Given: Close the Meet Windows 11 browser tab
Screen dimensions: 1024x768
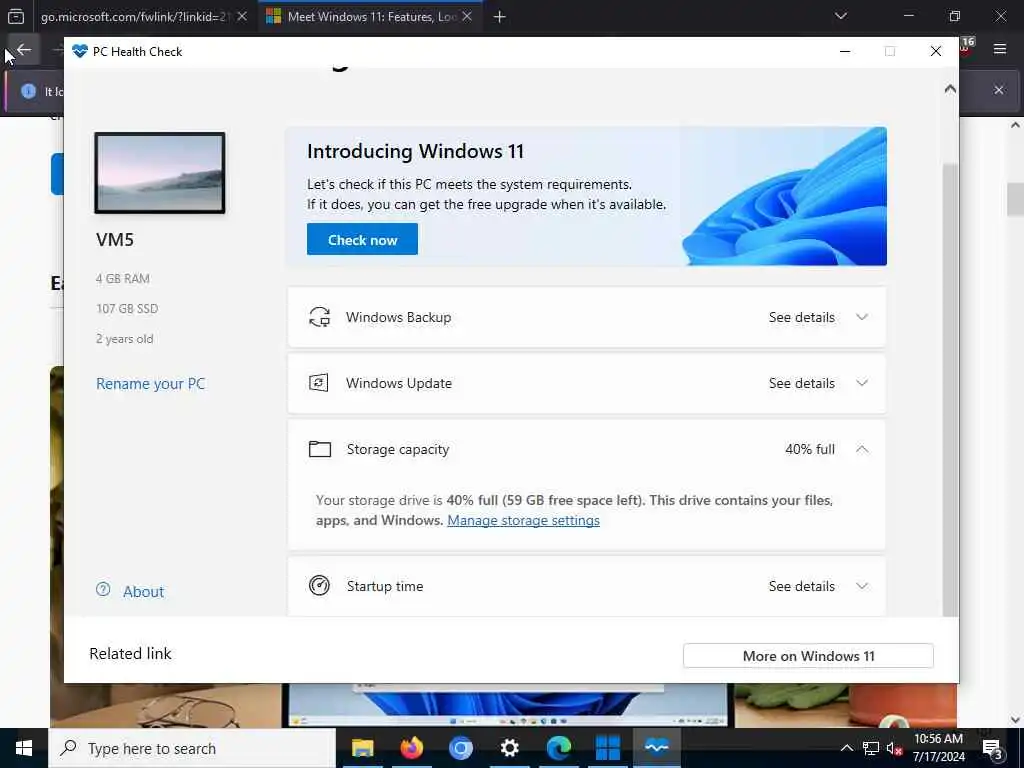Looking at the screenshot, I should click(467, 16).
